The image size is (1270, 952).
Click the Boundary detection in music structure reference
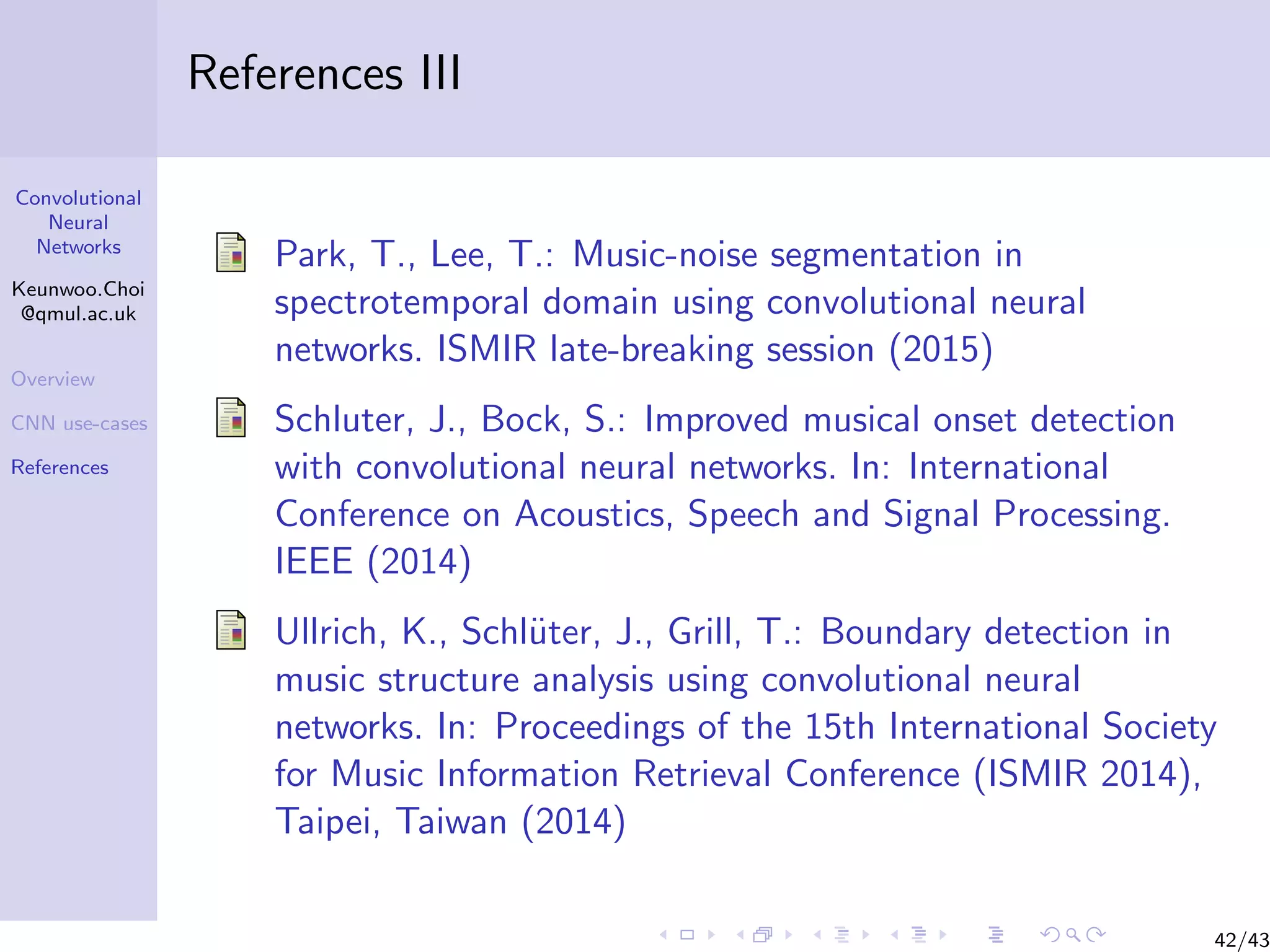click(746, 726)
